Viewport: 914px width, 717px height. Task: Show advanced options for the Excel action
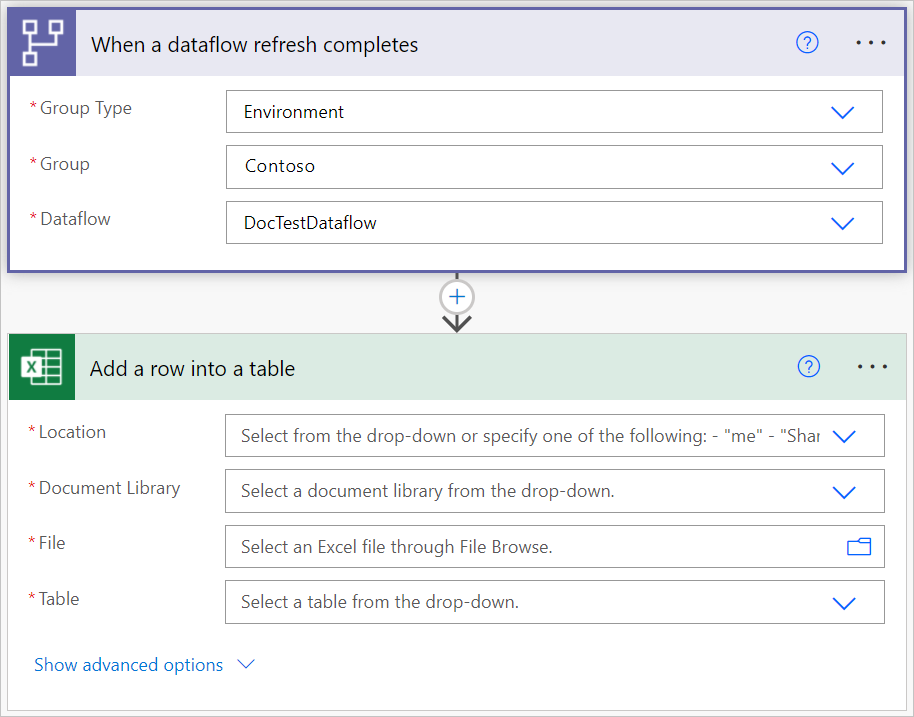point(129,665)
